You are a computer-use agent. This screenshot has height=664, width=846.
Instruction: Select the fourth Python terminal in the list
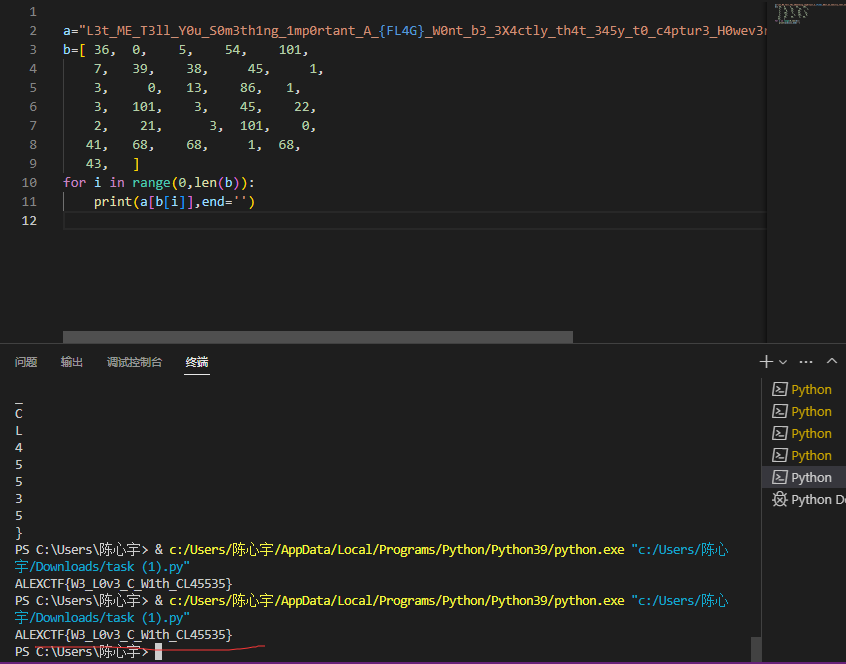tap(804, 456)
